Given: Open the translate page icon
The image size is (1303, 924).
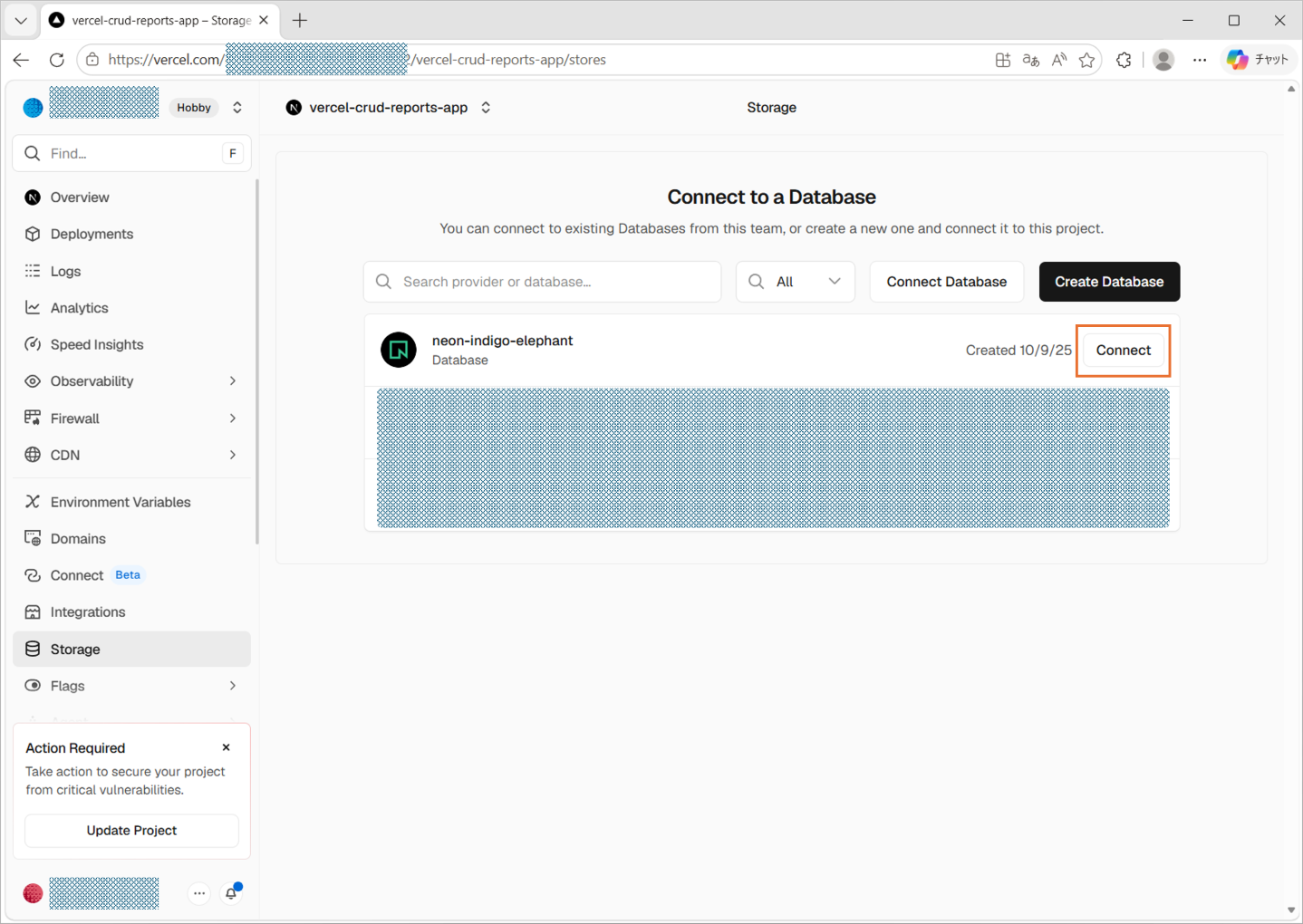Looking at the screenshot, I should (x=1030, y=60).
